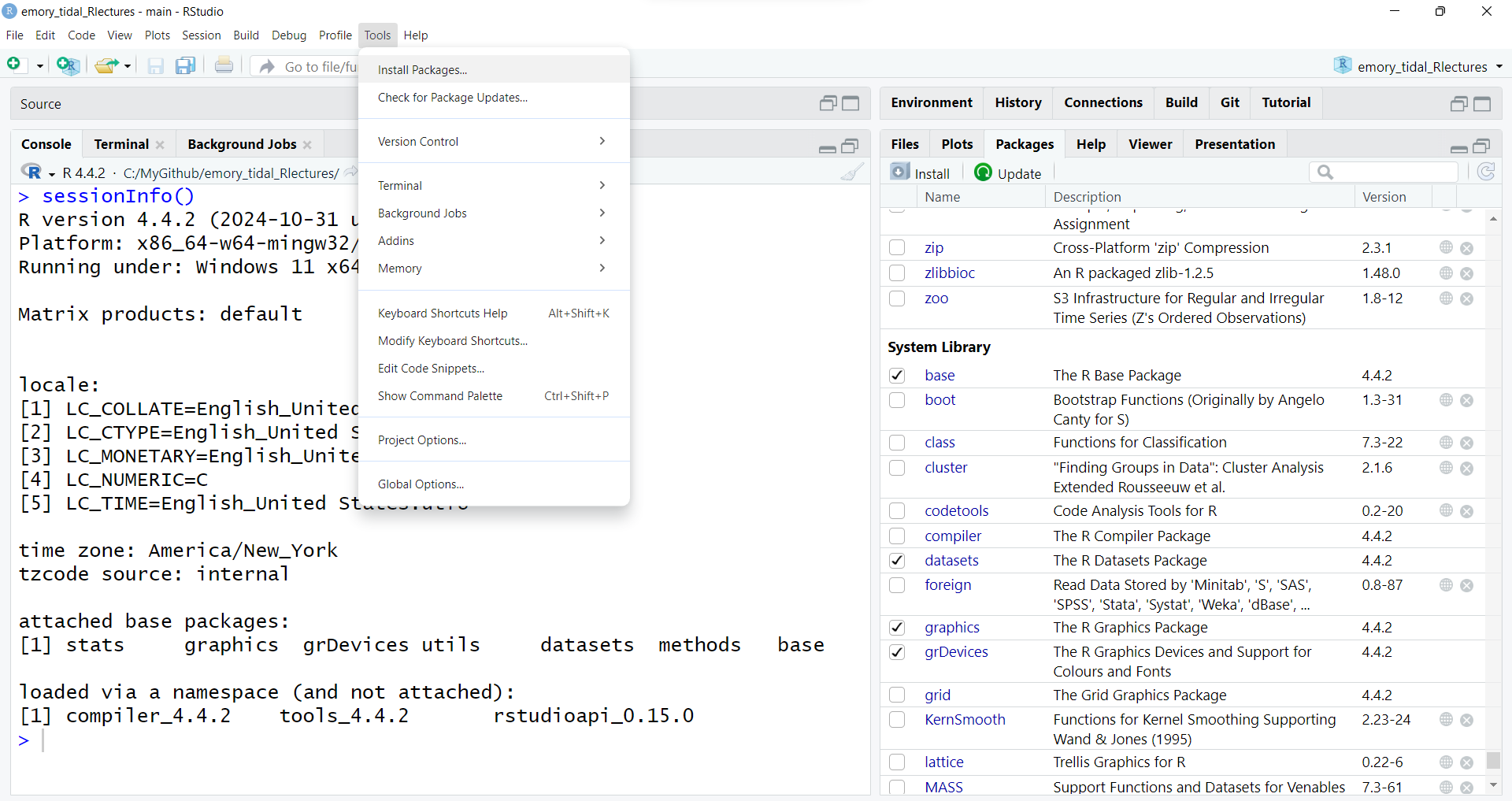Clear the console with the broom icon
This screenshot has width=1512, height=801.
pos(851,172)
